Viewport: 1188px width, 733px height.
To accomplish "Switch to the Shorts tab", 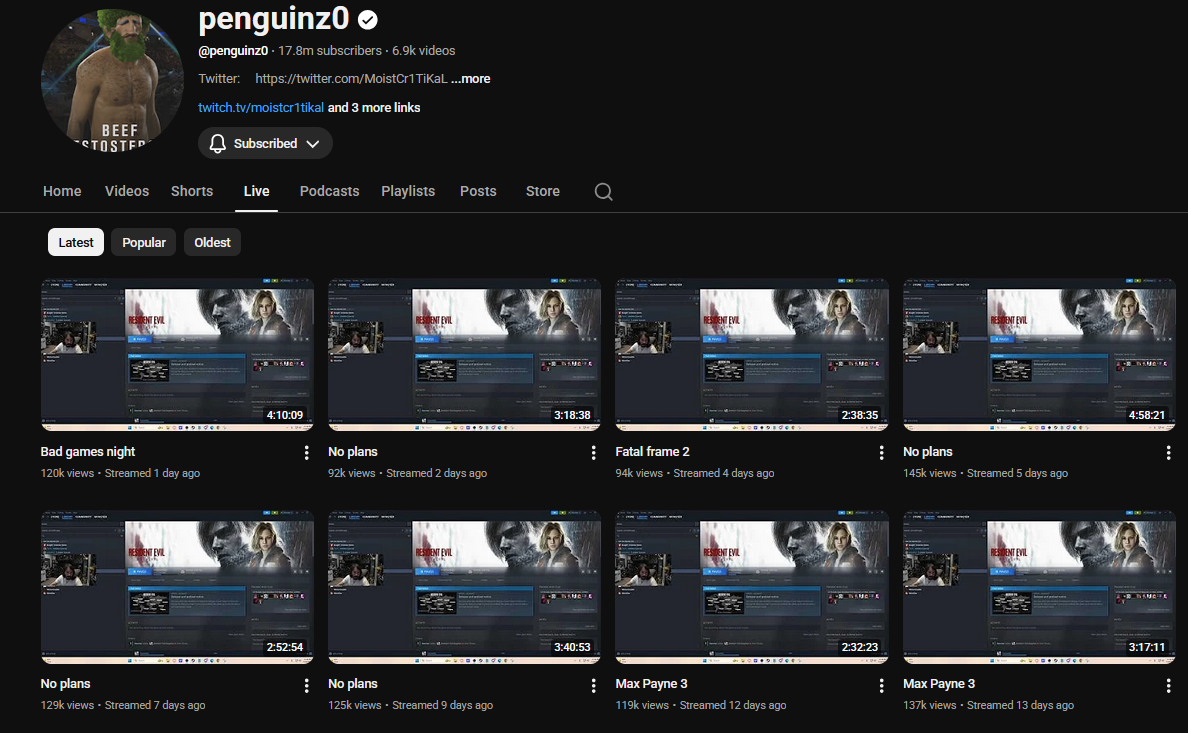I will click(192, 191).
